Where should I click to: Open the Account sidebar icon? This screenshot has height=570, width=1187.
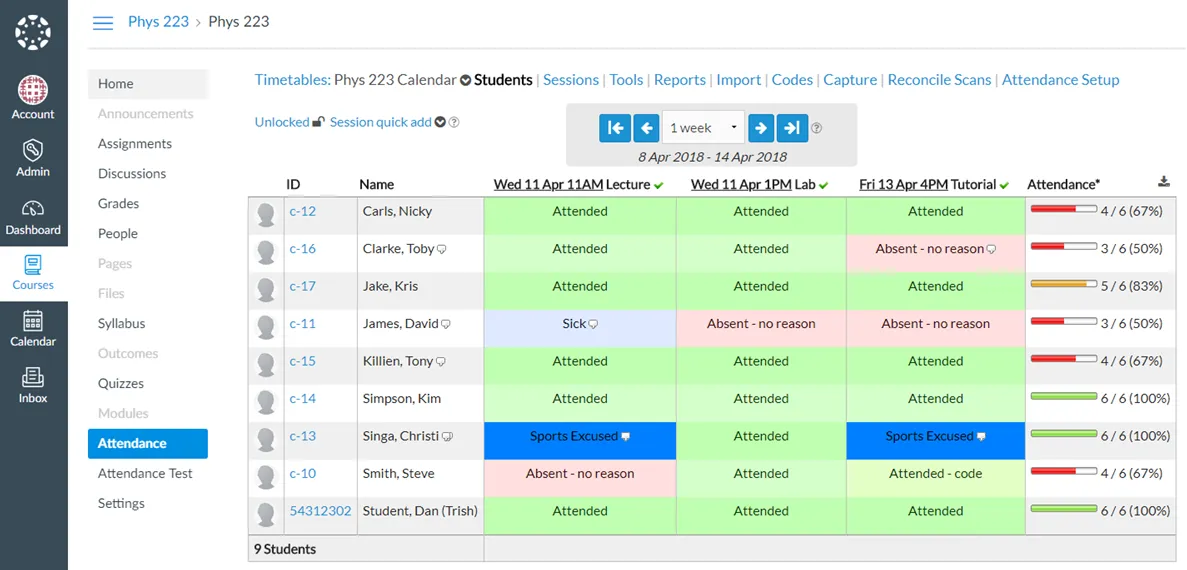(33, 98)
